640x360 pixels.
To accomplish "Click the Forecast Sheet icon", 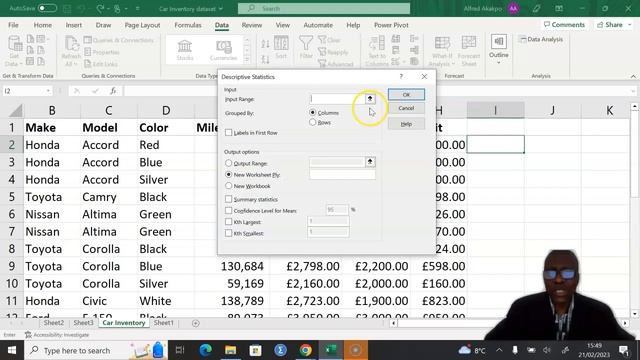I will coord(469,42).
